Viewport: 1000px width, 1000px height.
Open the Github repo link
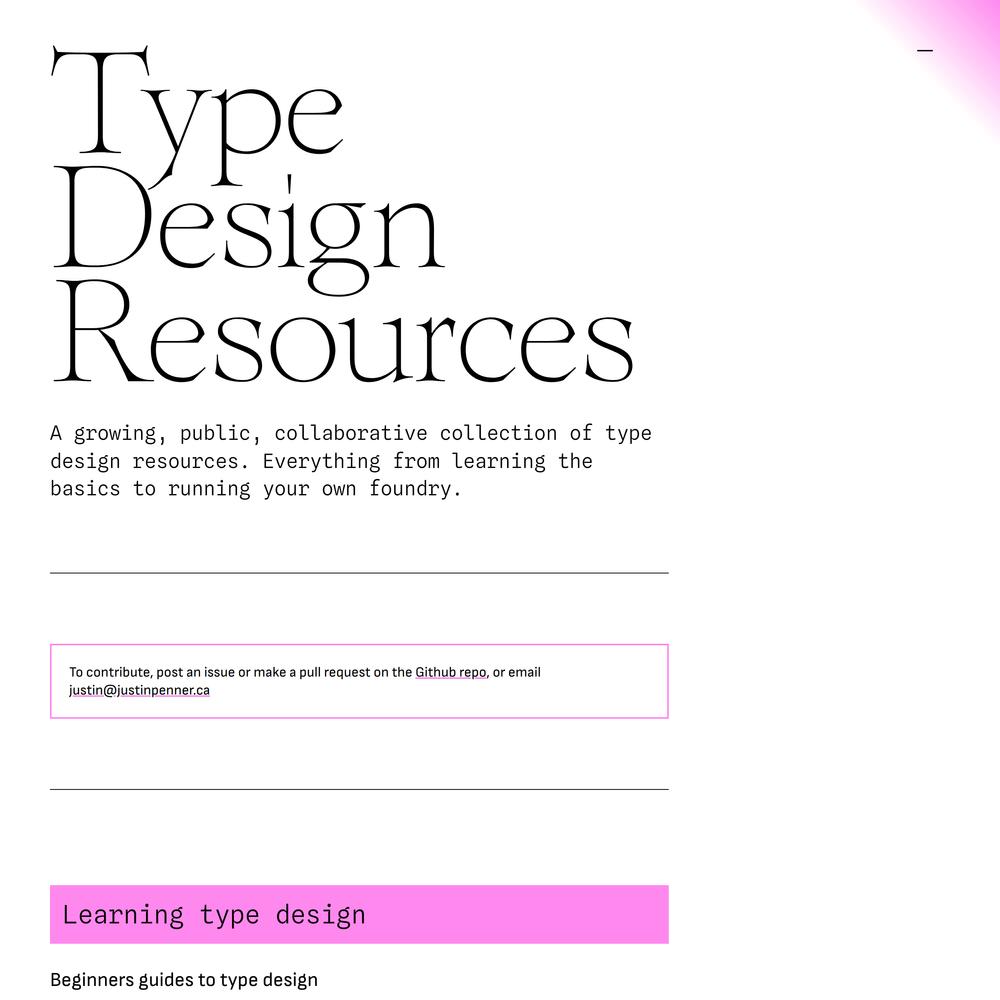point(450,672)
